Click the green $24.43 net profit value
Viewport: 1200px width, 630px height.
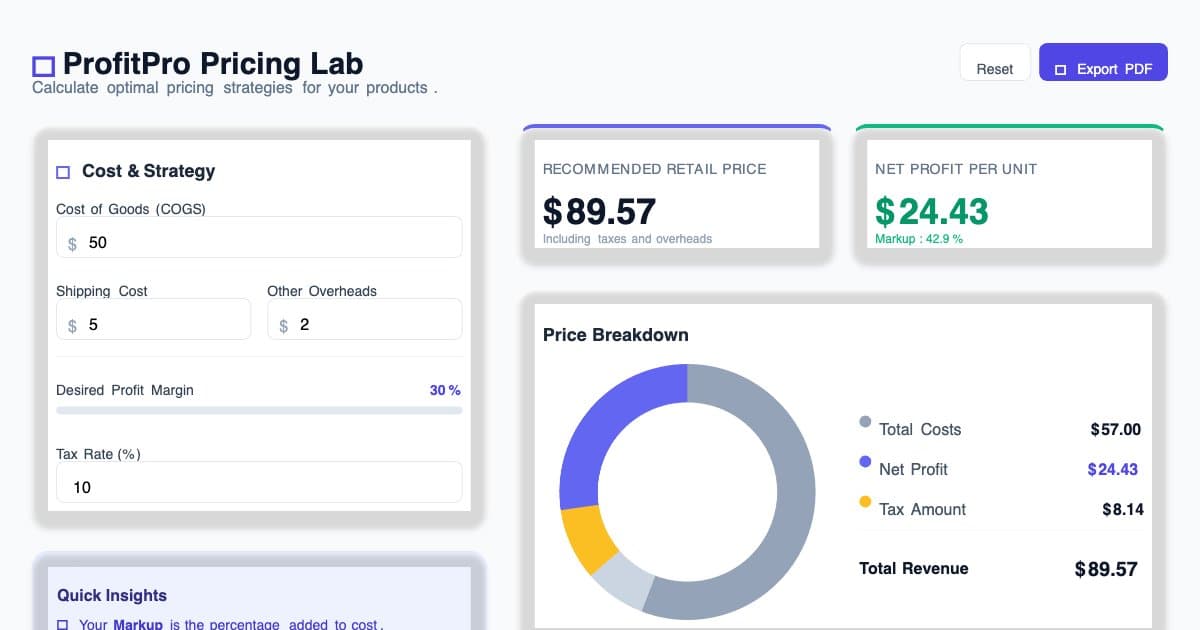pos(932,211)
